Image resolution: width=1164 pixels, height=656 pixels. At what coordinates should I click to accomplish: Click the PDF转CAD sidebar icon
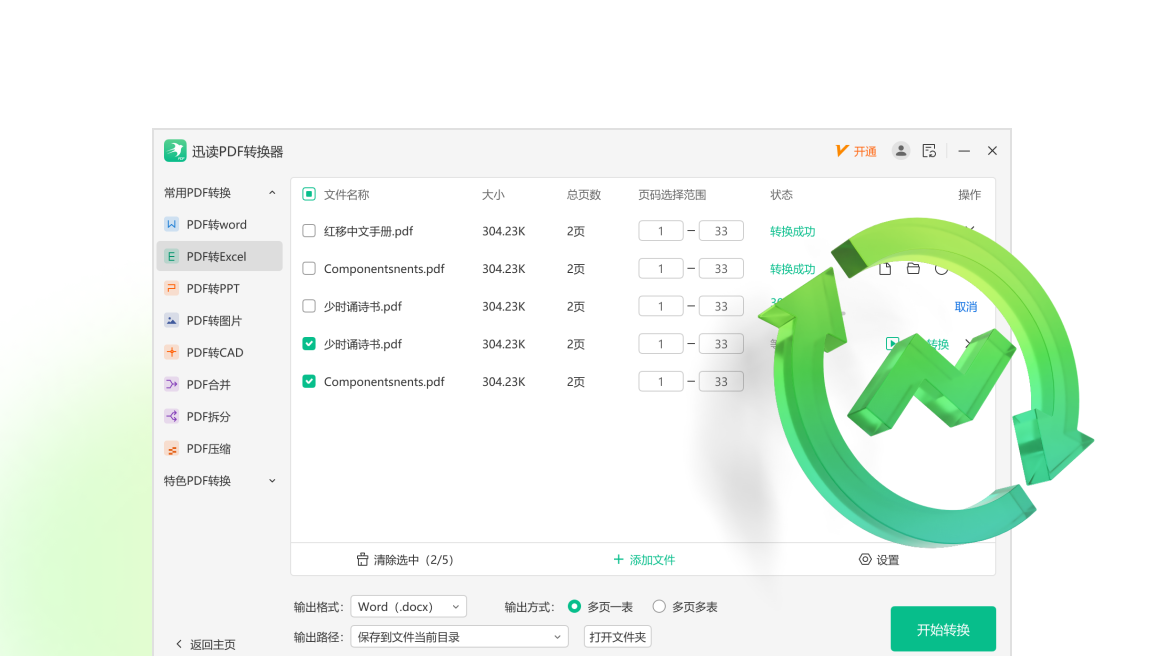(x=171, y=352)
